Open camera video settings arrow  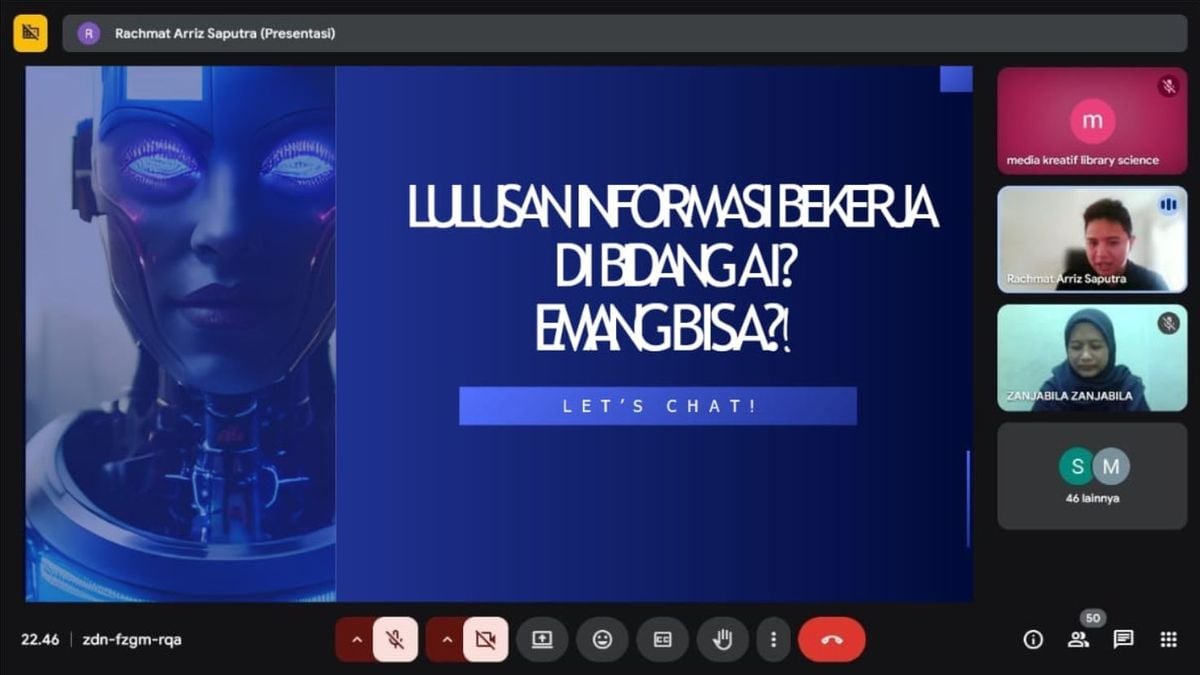[x=445, y=640]
